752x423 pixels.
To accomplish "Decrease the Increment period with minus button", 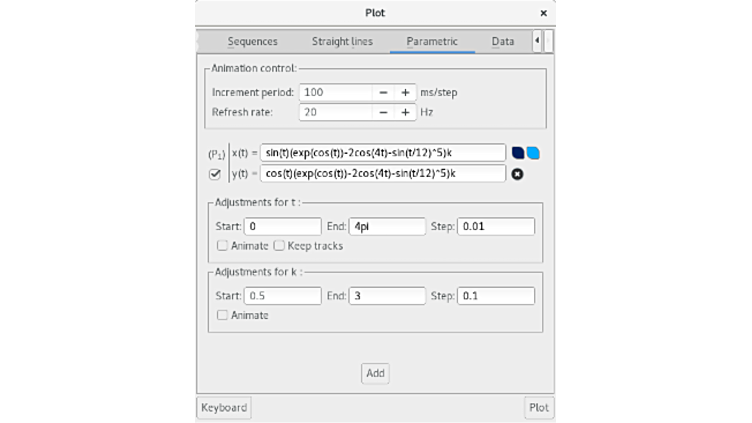I will click(x=383, y=92).
